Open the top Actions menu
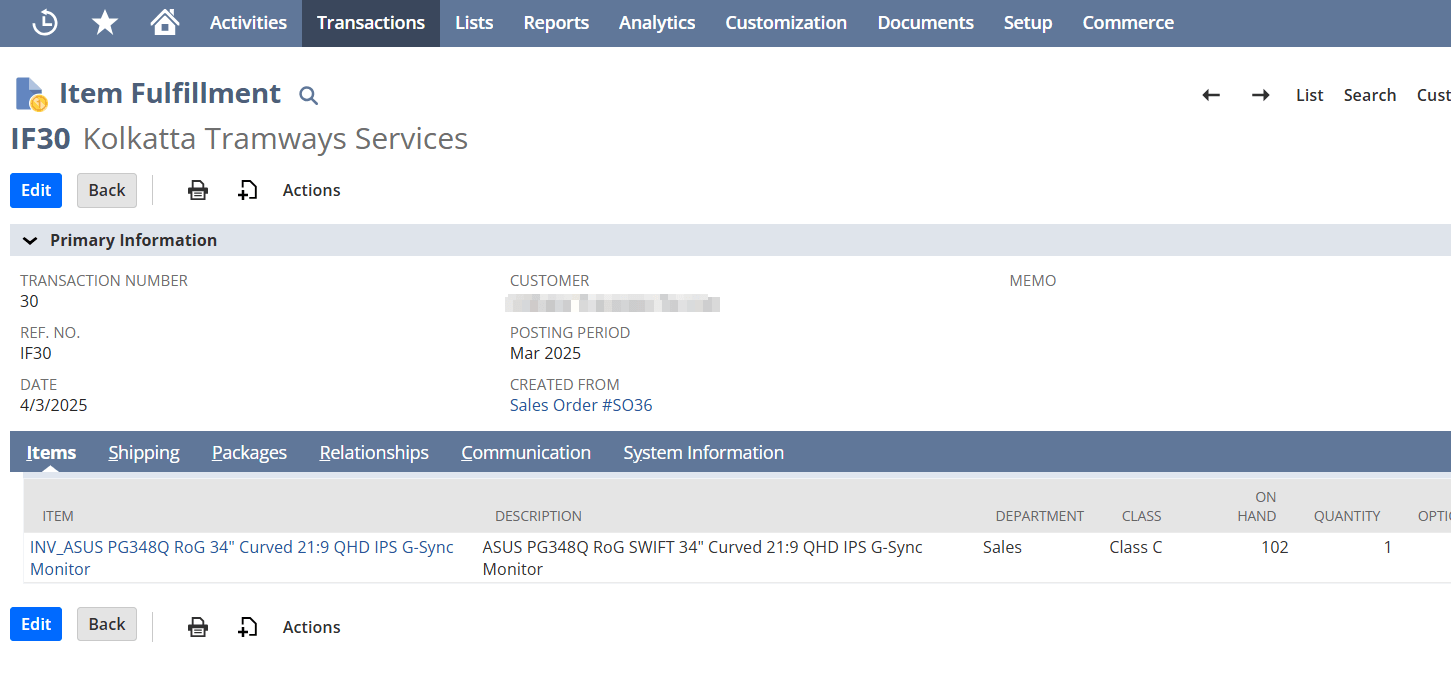 311,190
